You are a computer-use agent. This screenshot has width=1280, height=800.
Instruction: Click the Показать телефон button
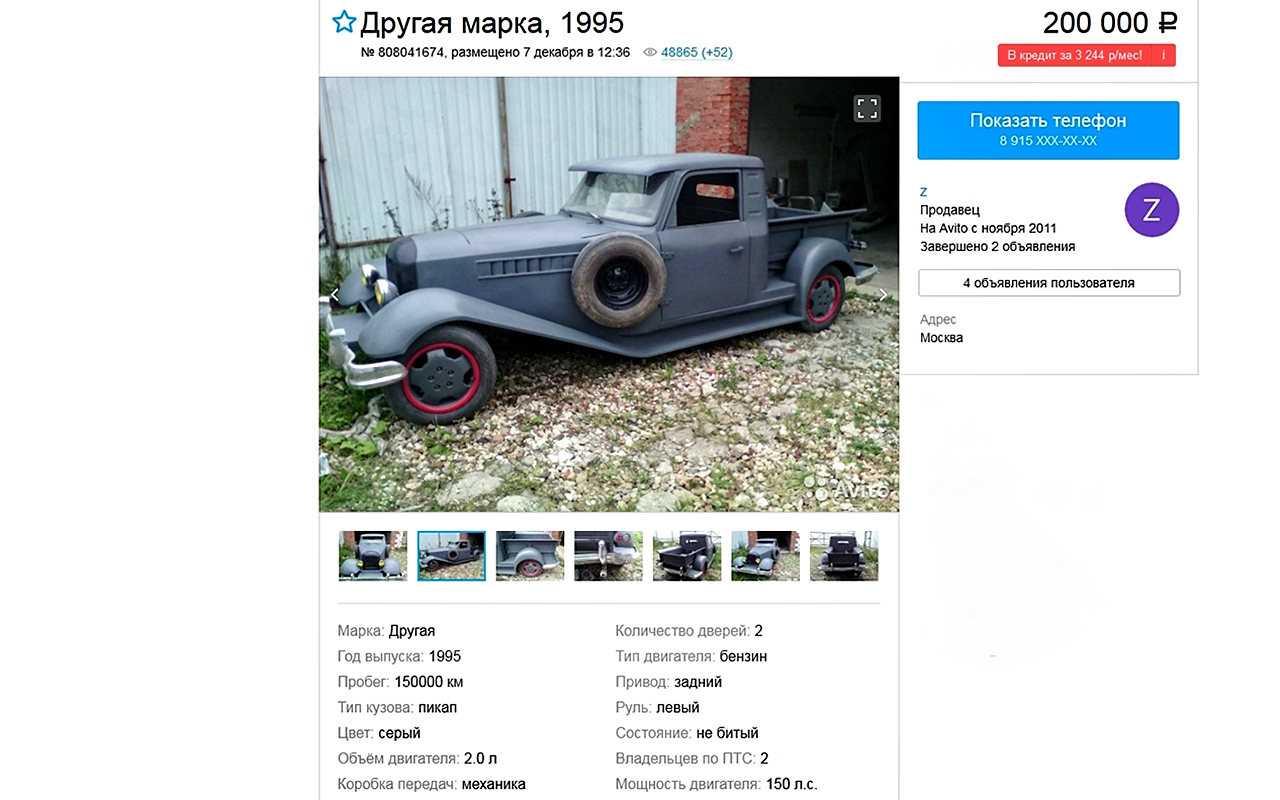click(1048, 130)
